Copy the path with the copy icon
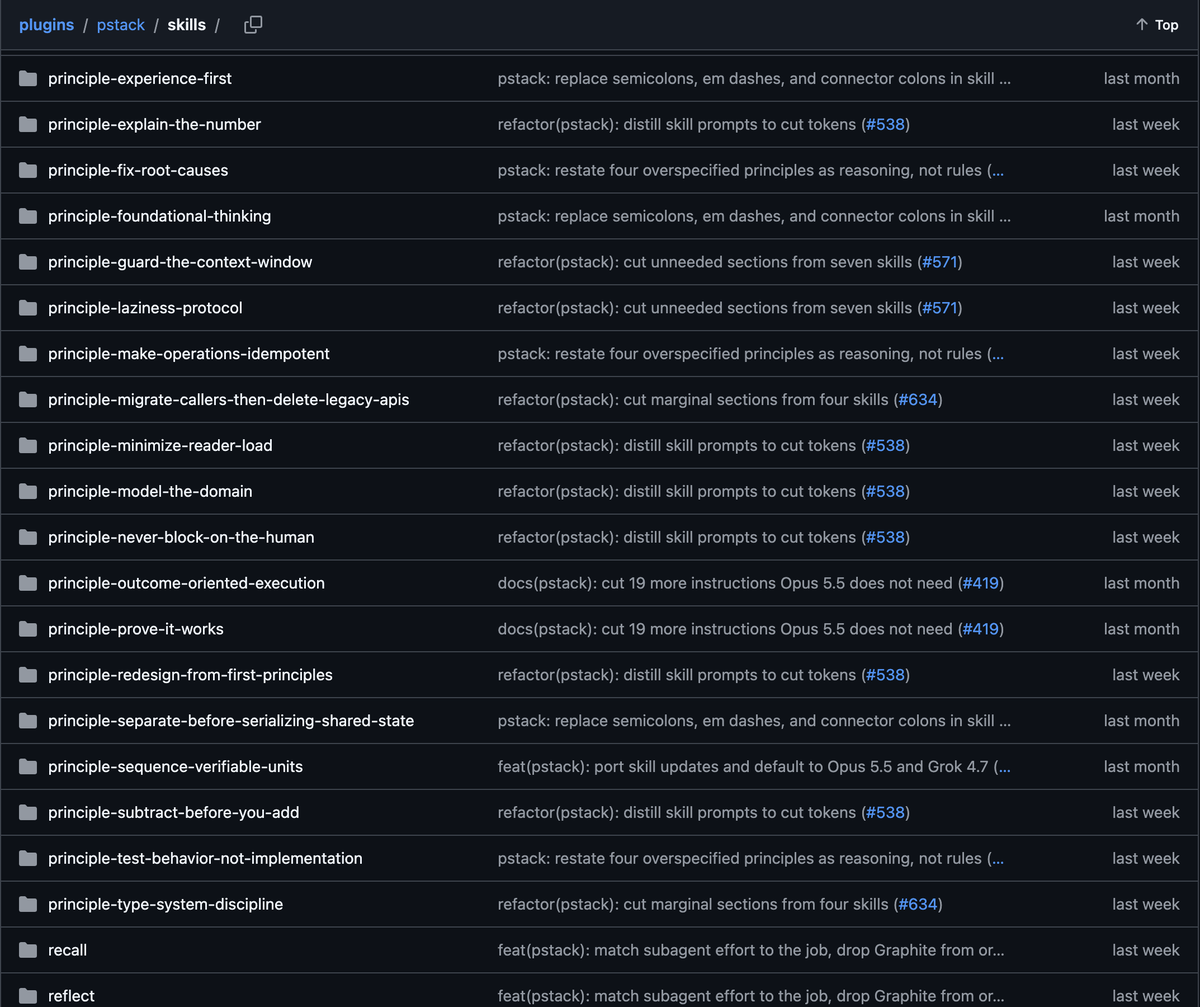 click(253, 25)
